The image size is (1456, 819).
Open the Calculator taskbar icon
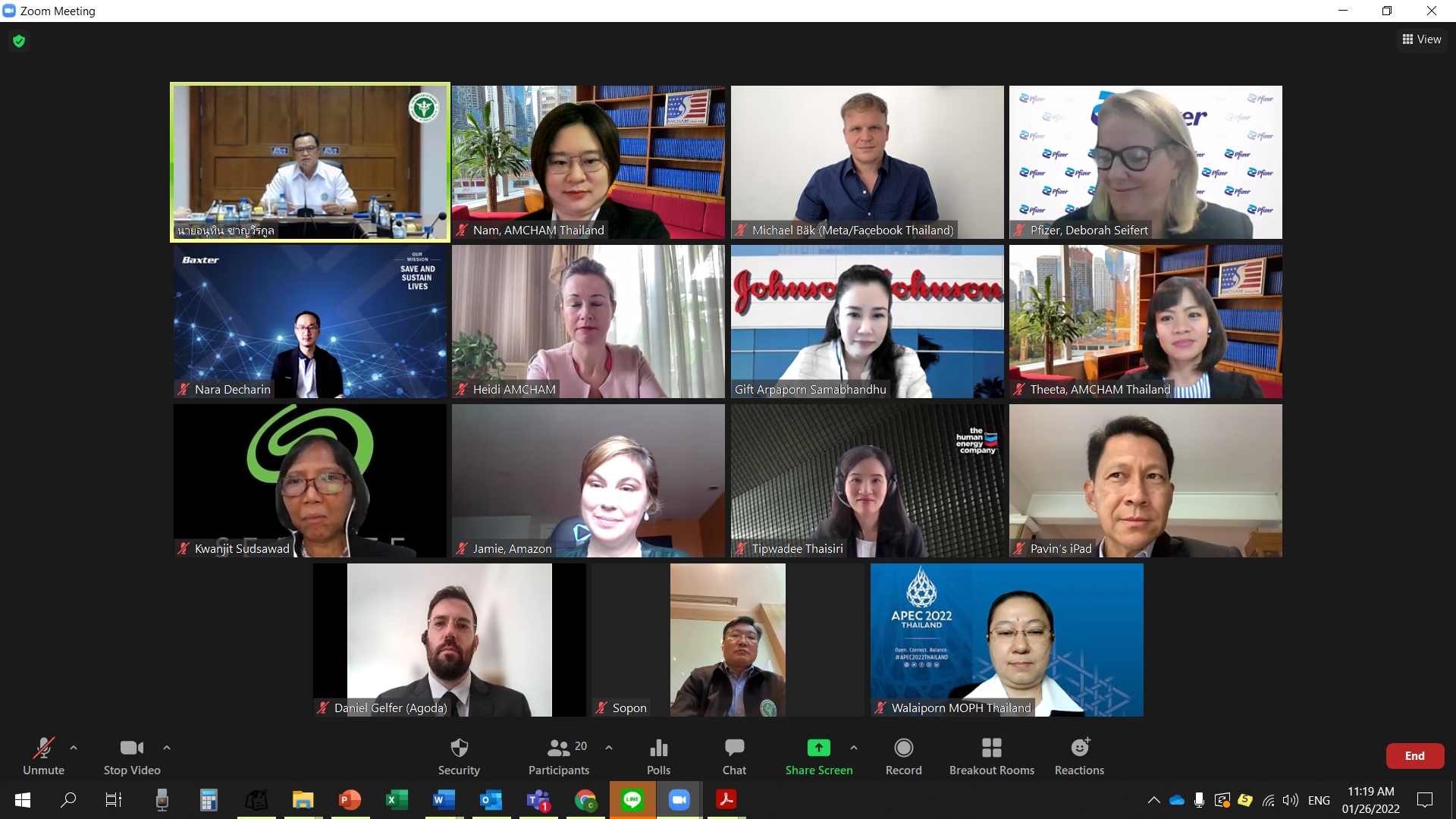click(209, 800)
